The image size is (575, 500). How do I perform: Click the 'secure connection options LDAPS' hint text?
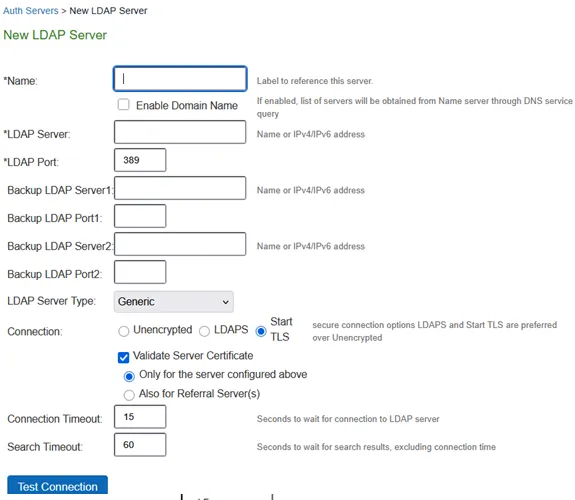coord(435,331)
